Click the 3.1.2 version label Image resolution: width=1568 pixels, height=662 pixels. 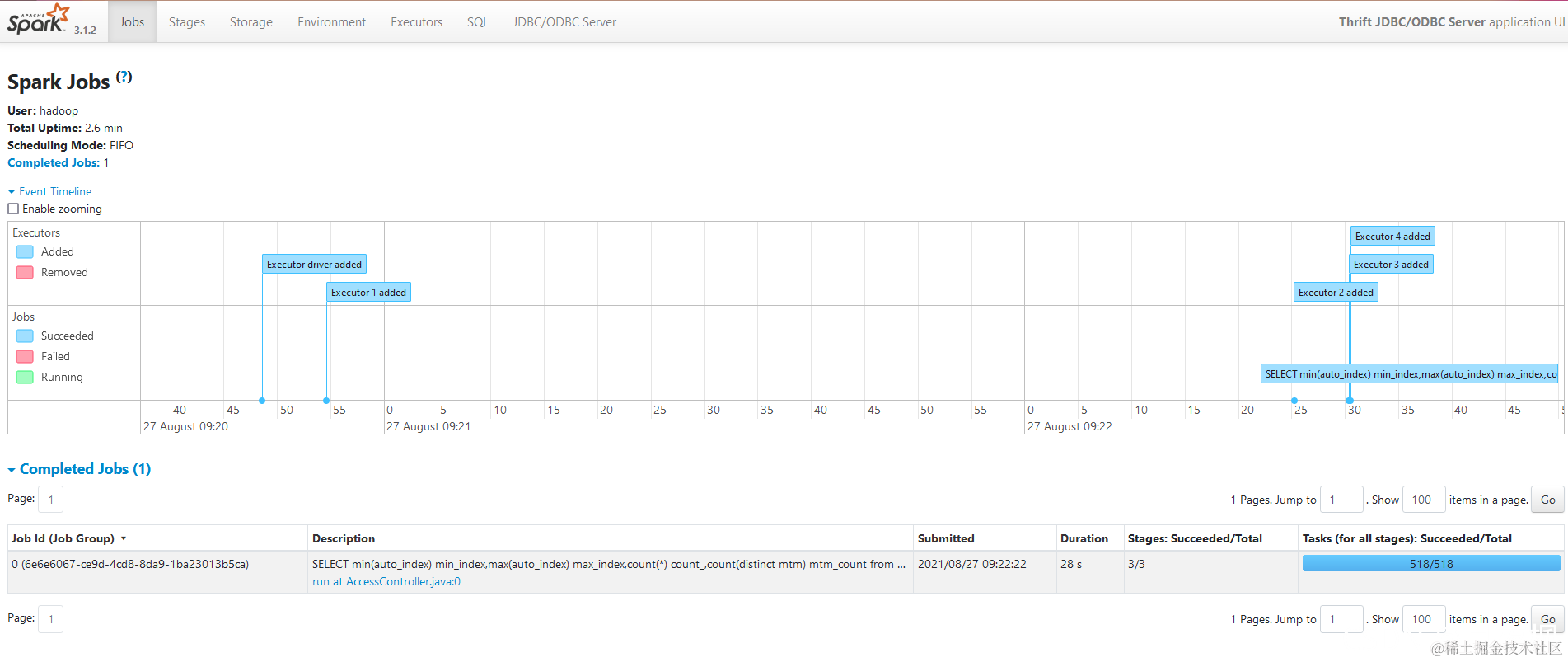85,30
